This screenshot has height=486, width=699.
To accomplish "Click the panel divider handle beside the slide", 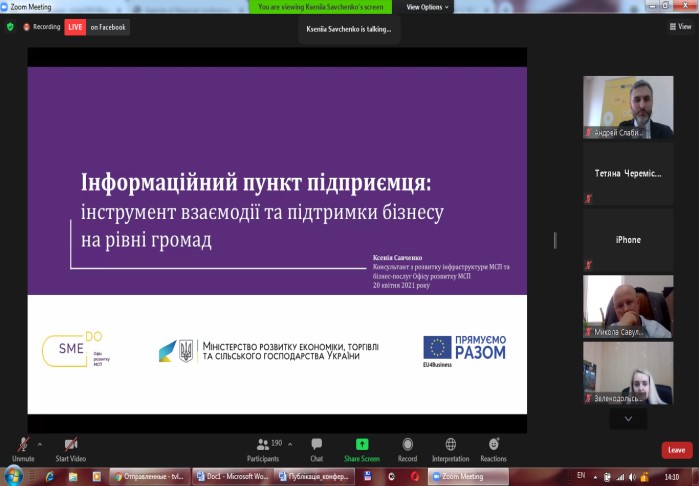I will (x=555, y=240).
